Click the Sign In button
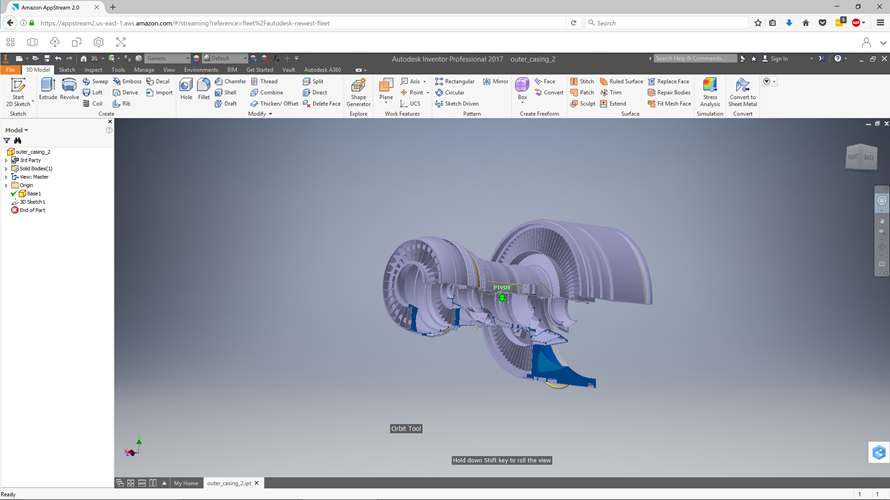Image resolution: width=890 pixels, height=500 pixels. coord(778,59)
